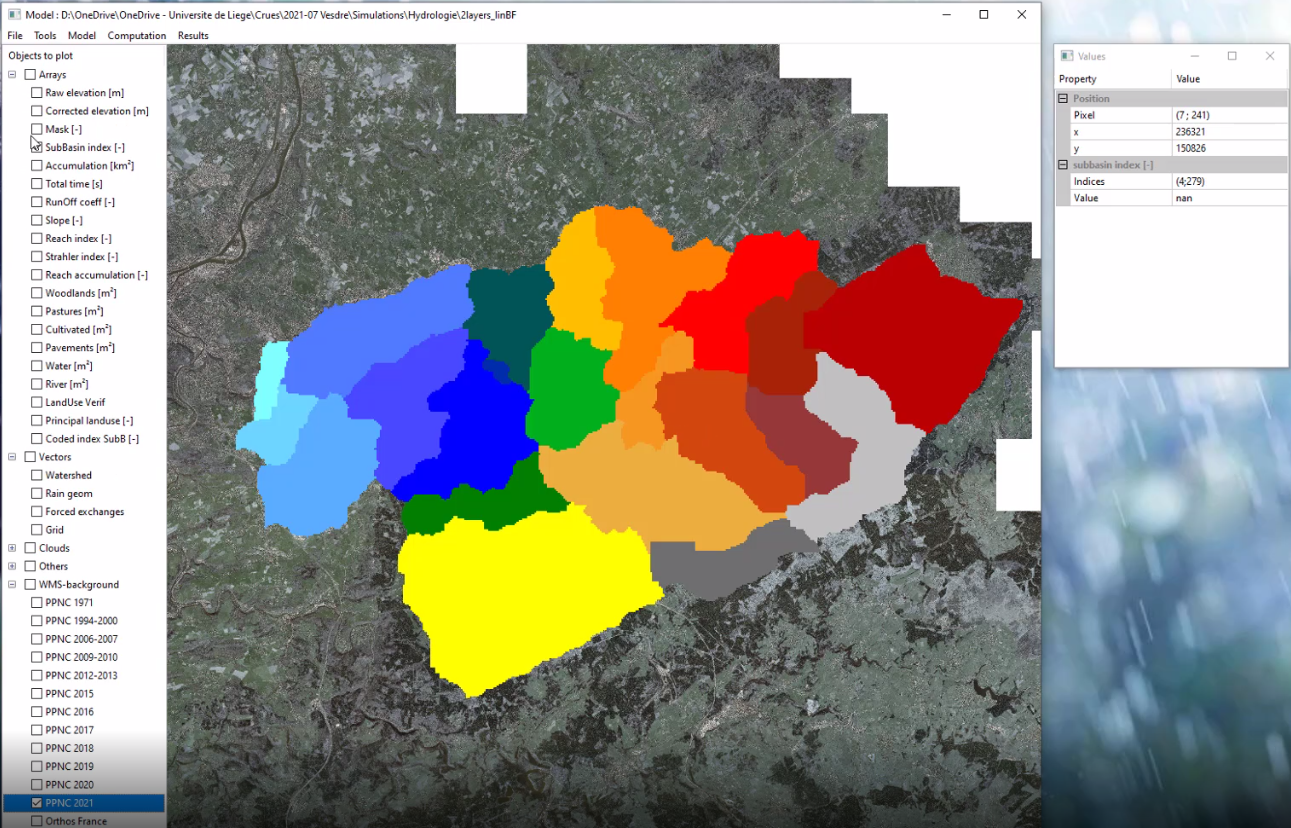Open the Computation menu
The width and height of the screenshot is (1291, 828).
click(x=137, y=36)
